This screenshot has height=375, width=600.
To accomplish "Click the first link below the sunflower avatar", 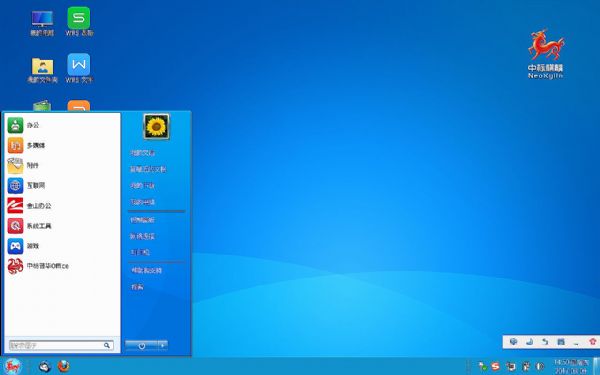I will pos(142,153).
